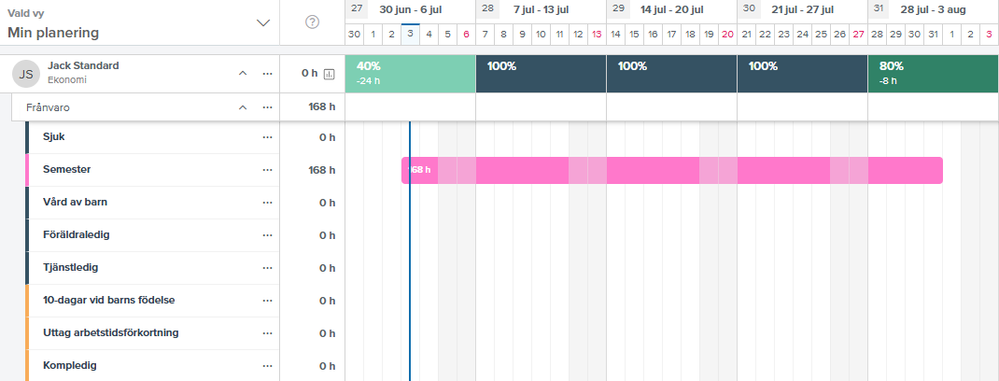
Task: Open the three-dot menu for Jack Standard
Action: point(267,74)
